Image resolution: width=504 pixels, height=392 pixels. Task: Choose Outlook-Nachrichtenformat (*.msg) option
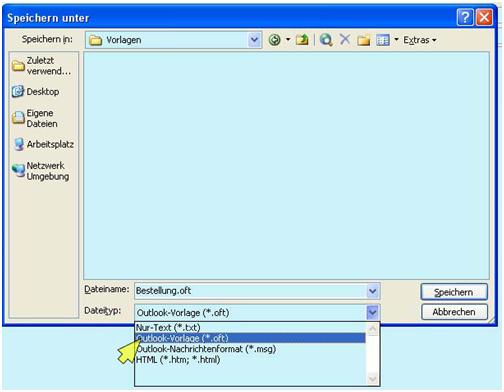click(x=250, y=349)
